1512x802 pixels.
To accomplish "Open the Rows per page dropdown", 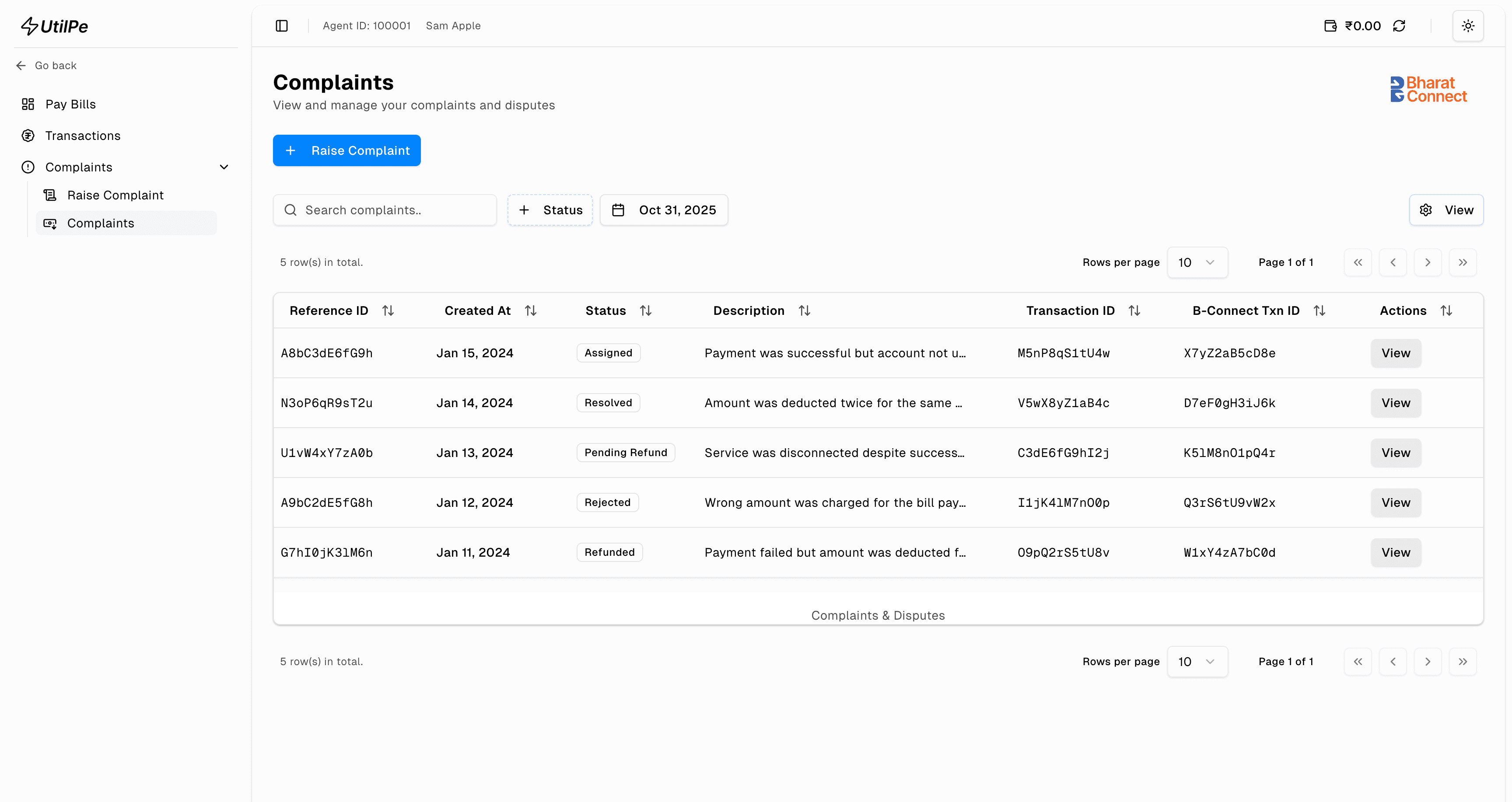I will pyautogui.click(x=1197, y=262).
